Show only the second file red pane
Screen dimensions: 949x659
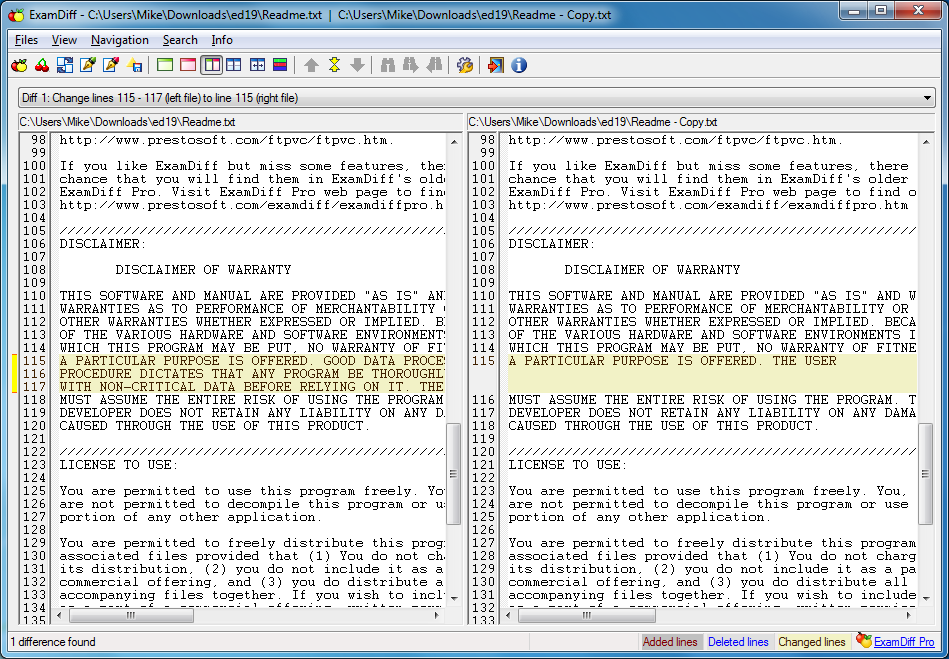coord(188,65)
